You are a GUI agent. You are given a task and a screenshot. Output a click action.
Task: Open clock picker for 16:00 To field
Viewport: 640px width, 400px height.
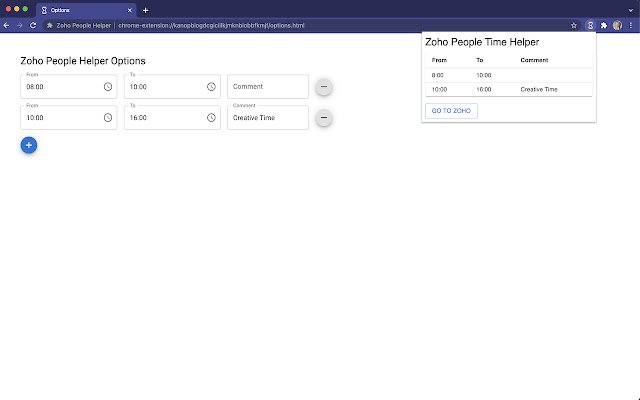point(211,118)
